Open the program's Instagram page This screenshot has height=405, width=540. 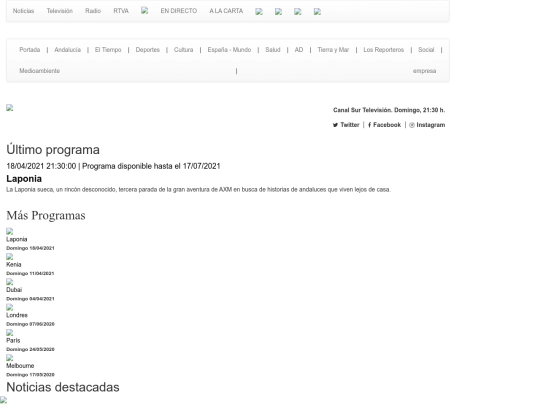pos(427,125)
